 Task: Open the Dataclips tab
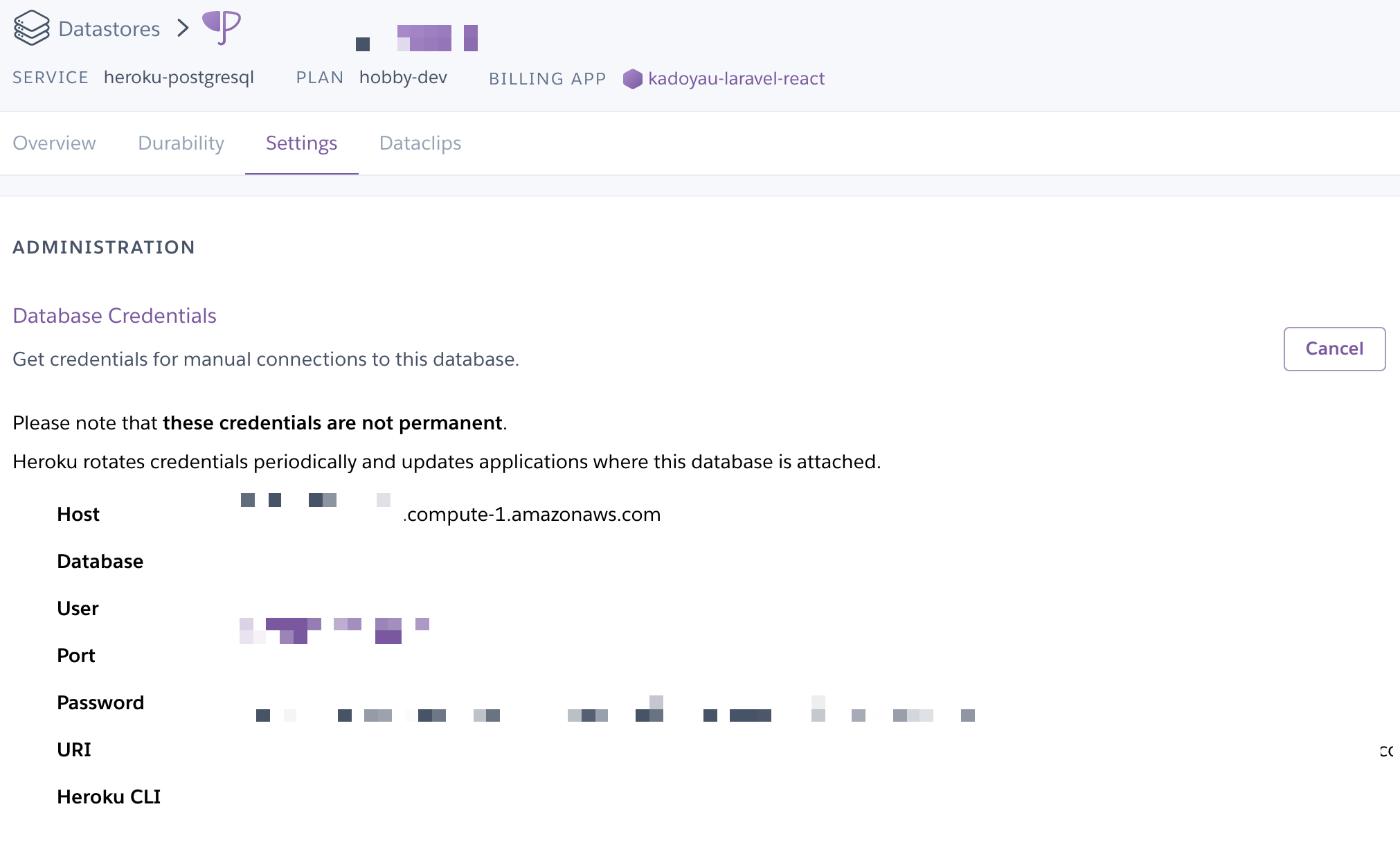click(x=420, y=143)
